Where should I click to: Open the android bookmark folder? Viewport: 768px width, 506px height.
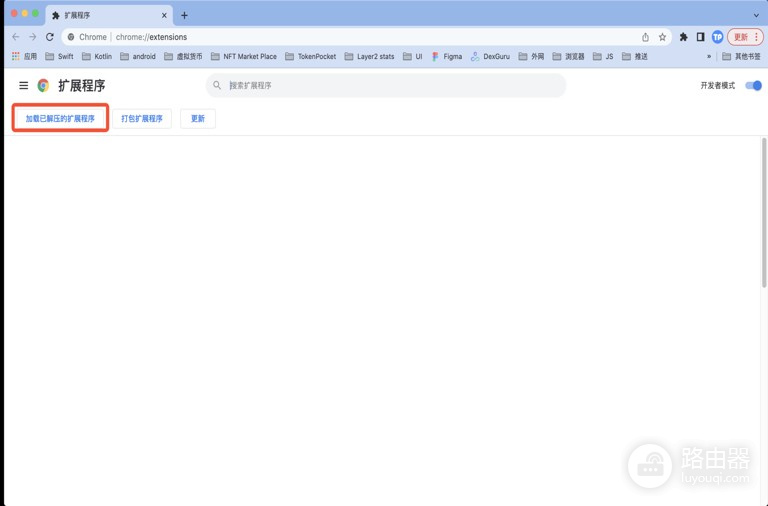pos(138,56)
